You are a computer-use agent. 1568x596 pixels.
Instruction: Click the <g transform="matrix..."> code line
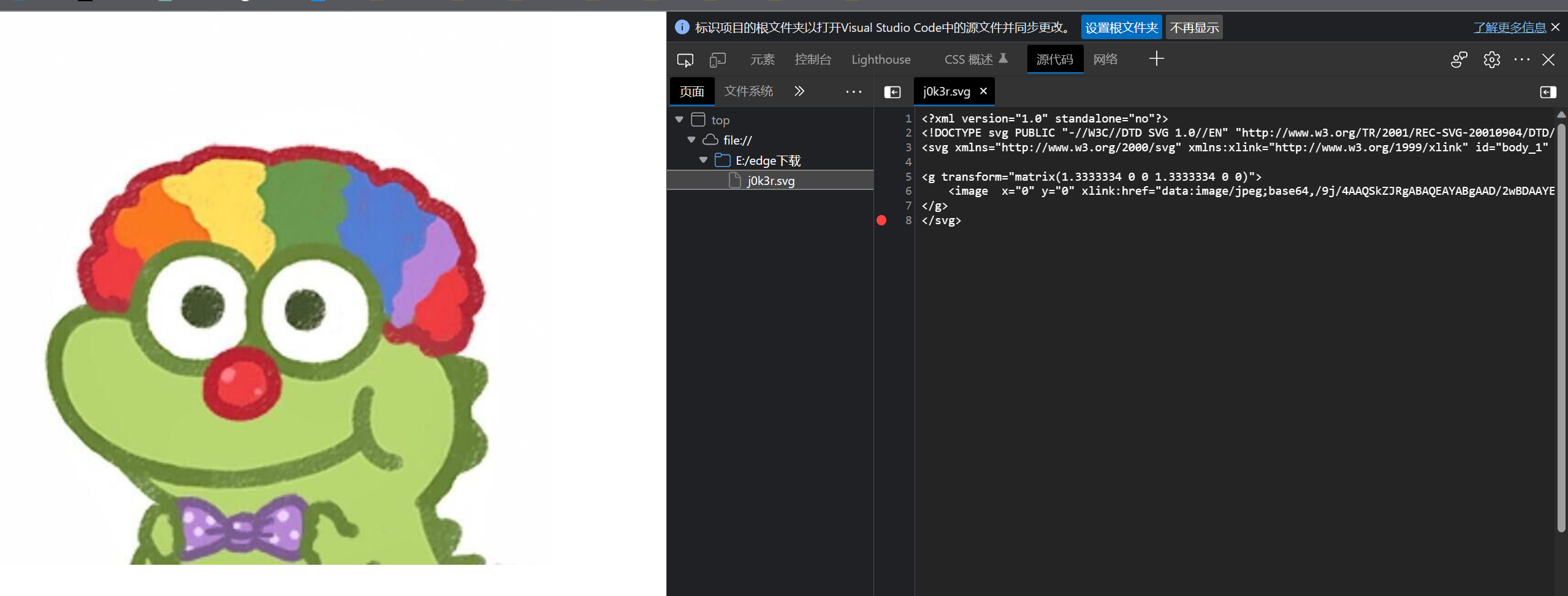[x=1091, y=176]
